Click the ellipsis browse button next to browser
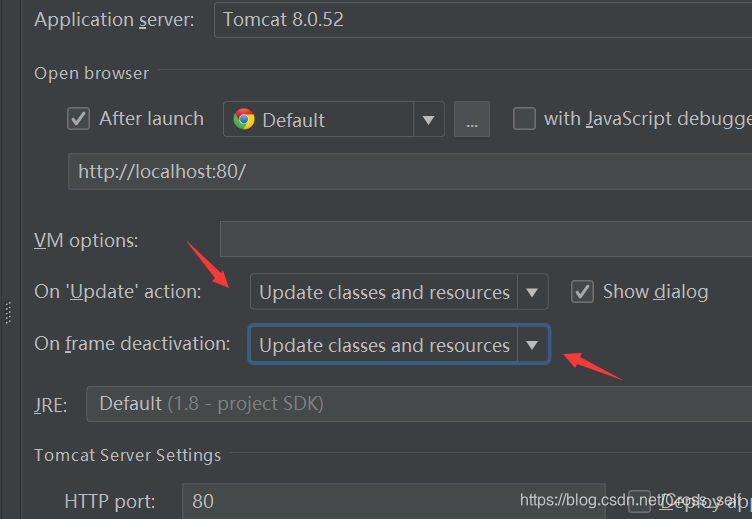752x519 pixels. [x=472, y=119]
